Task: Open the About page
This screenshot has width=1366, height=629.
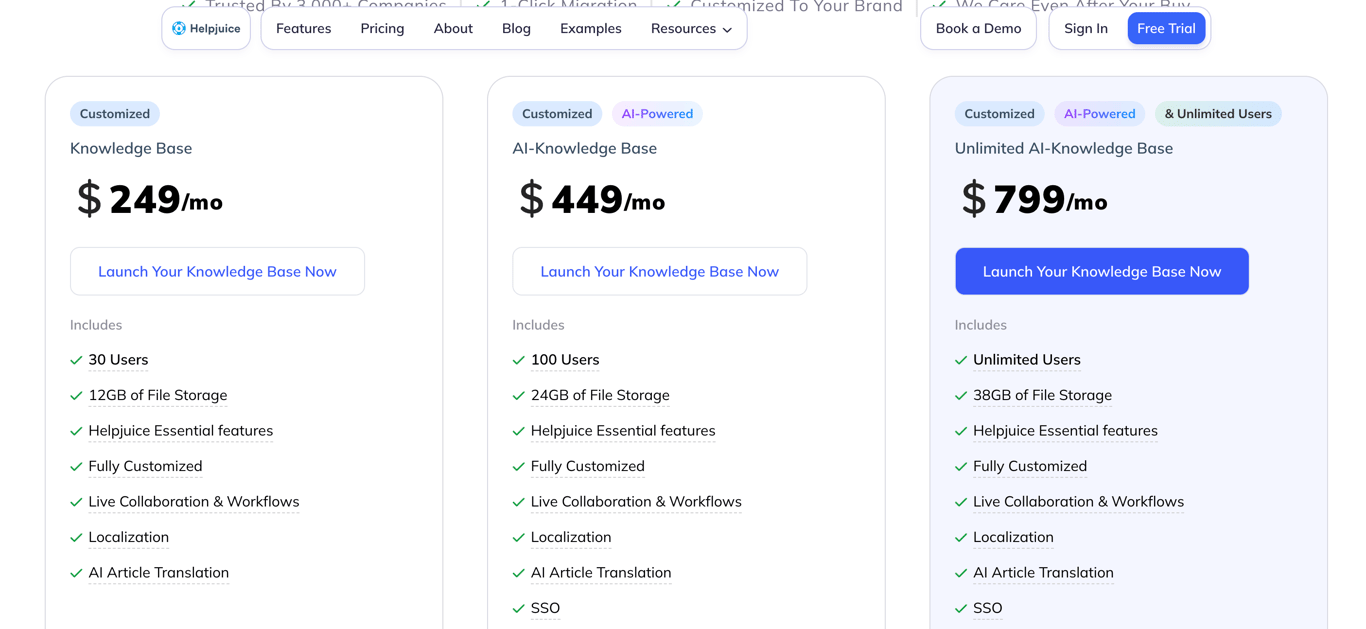Action: click(453, 29)
